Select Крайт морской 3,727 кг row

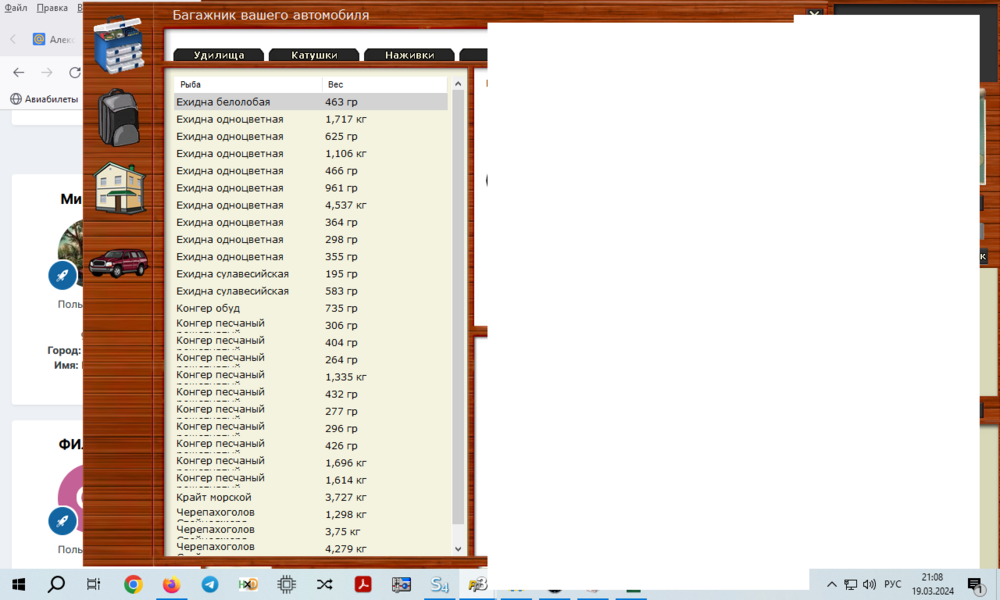[311, 497]
